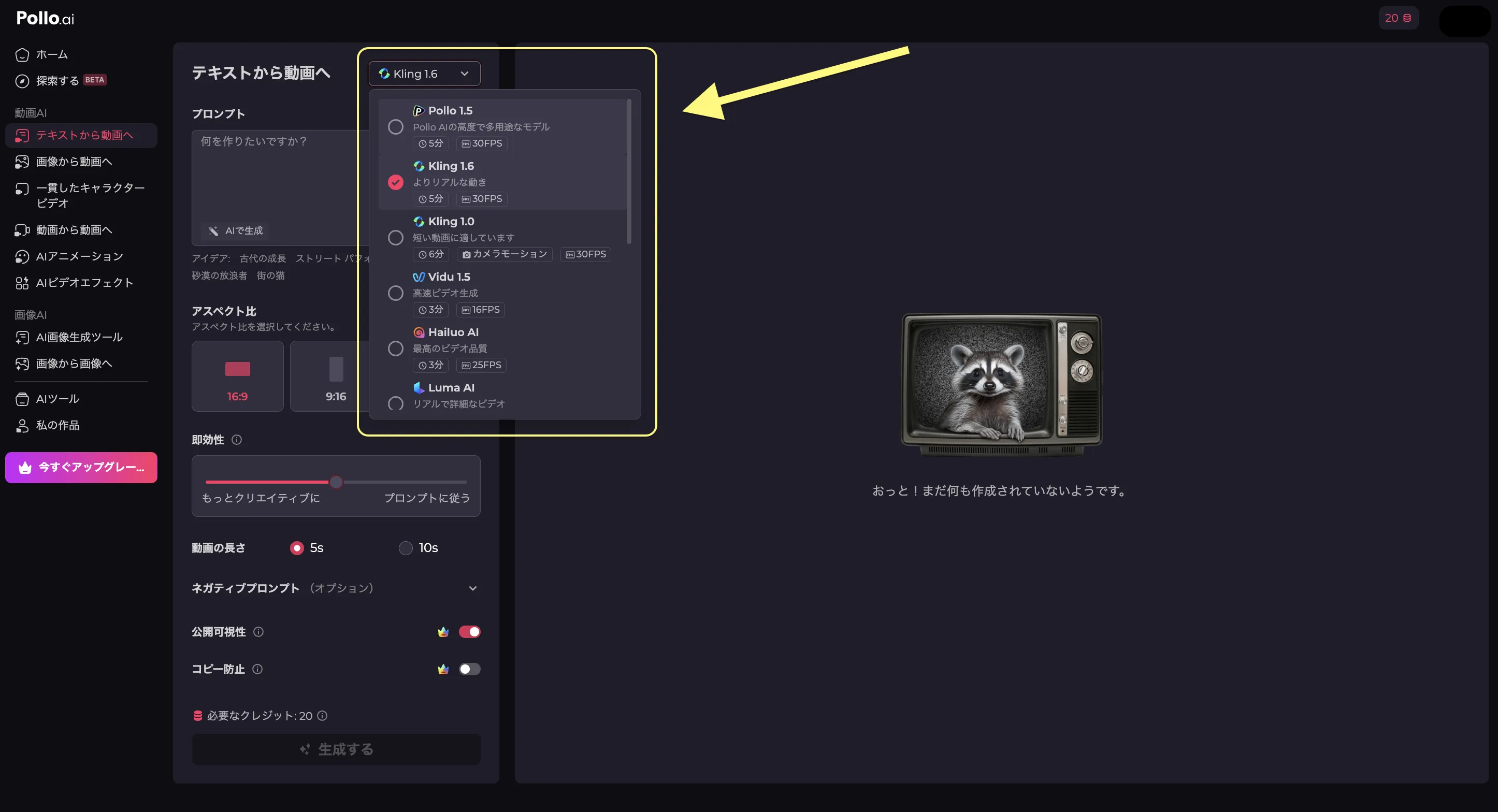This screenshot has width=1498, height=812.
Task: Click the info icon beside required credits
Action: [322, 716]
